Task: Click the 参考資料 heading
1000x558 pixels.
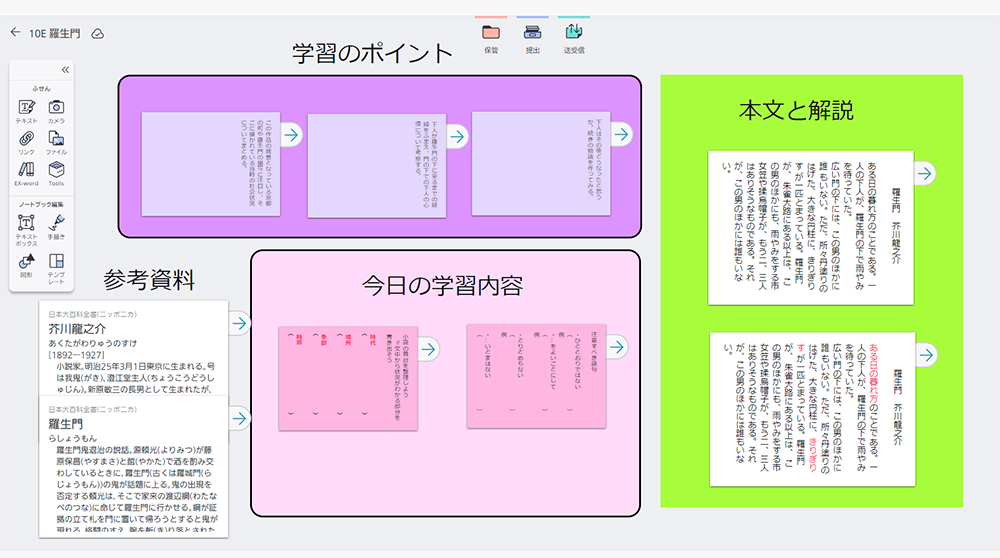Action: 149,280
